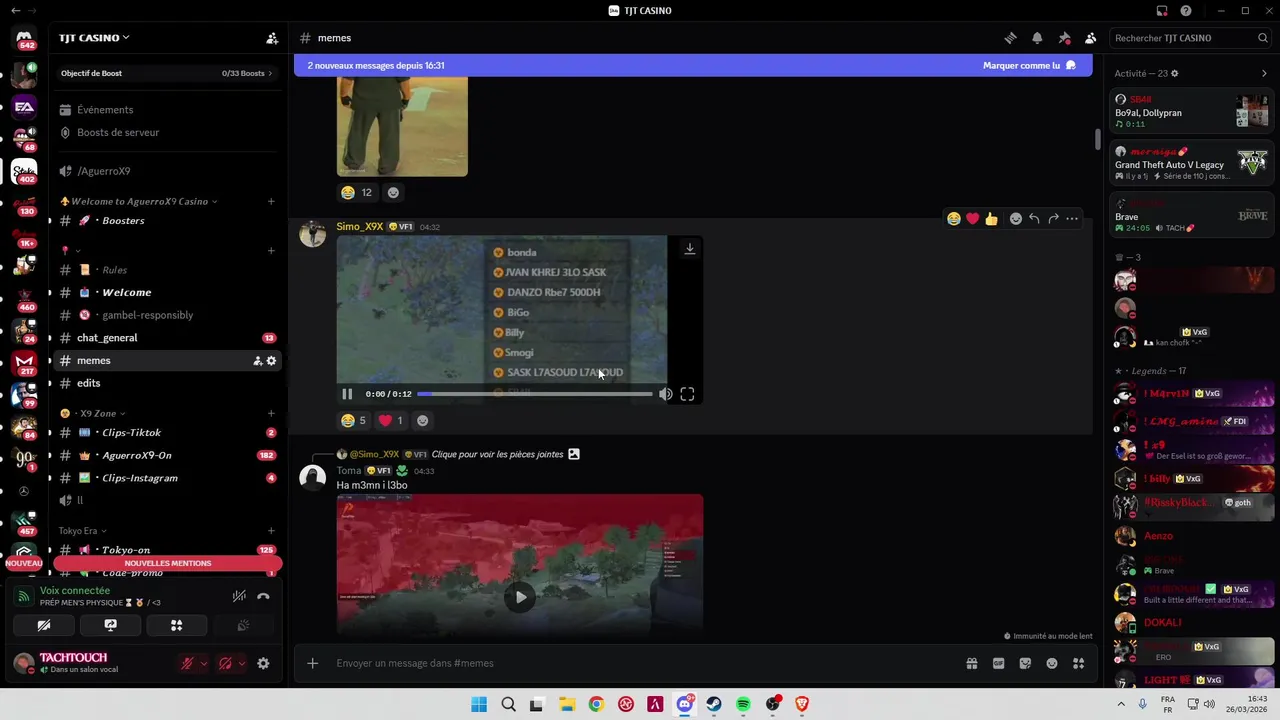Collapse Welcome to AguerroX9 Casino category

click(x=139, y=201)
